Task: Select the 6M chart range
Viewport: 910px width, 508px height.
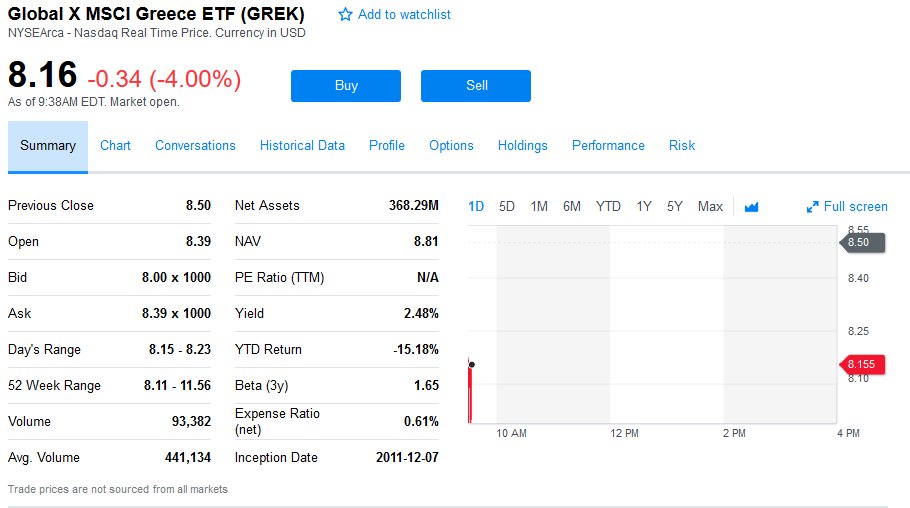Action: pyautogui.click(x=572, y=207)
